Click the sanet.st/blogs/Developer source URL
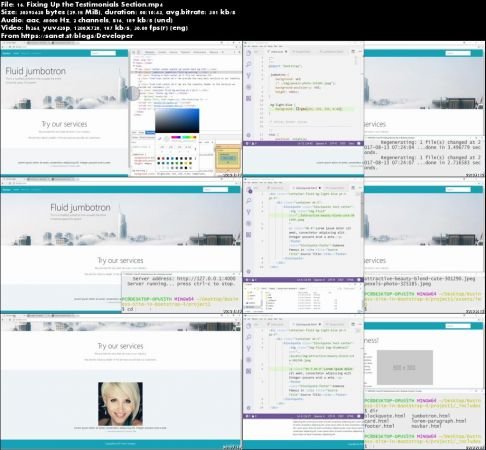Image resolution: width=486 pixels, height=450 pixels. pyautogui.click(x=77, y=36)
